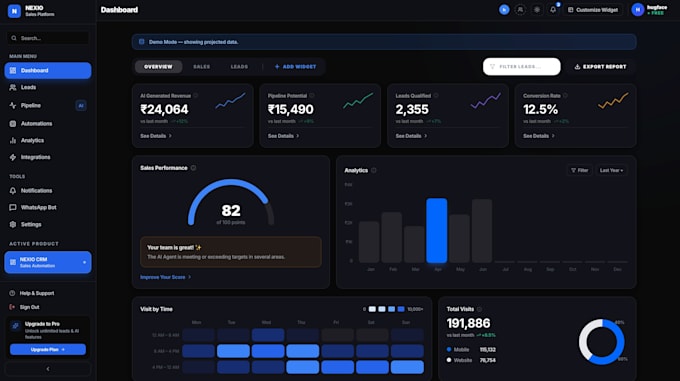Click Customize Widget in the top bar
Viewport: 680px width, 381px height.
pyautogui.click(x=593, y=10)
